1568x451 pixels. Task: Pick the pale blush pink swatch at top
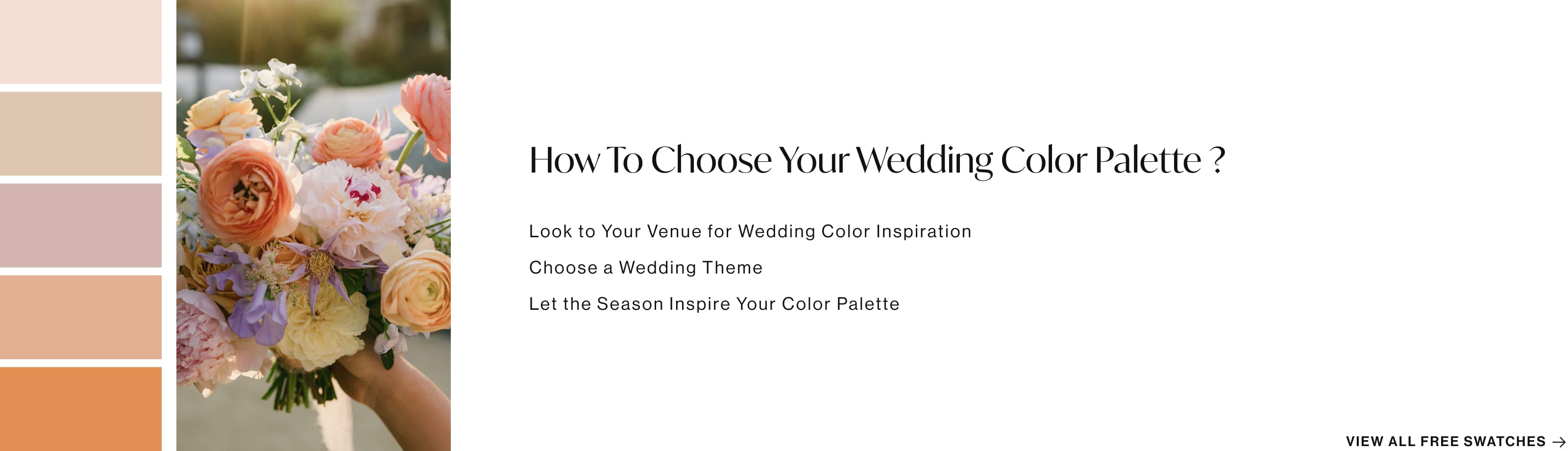(x=80, y=41)
